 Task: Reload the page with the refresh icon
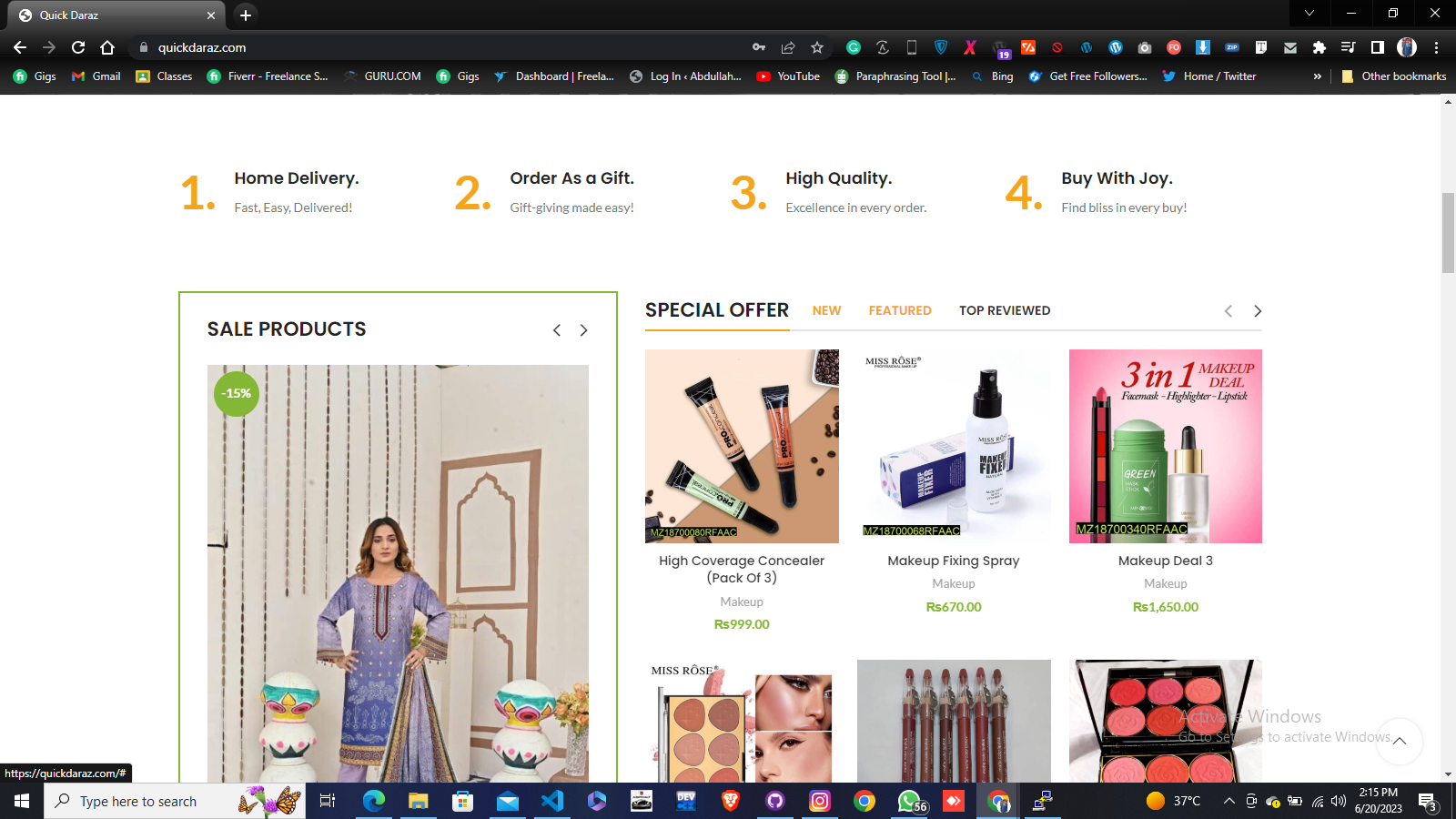pos(78,47)
